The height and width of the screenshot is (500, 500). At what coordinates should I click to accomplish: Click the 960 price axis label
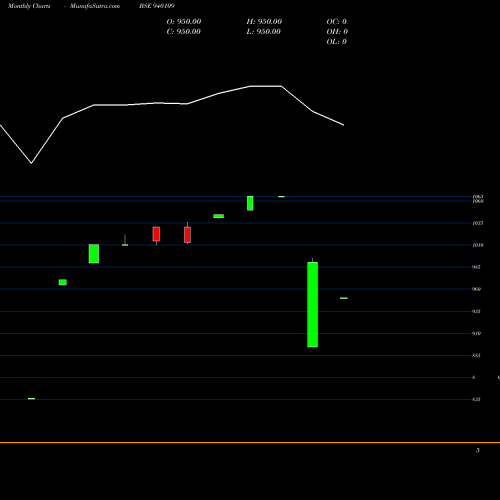pyautogui.click(x=476, y=289)
